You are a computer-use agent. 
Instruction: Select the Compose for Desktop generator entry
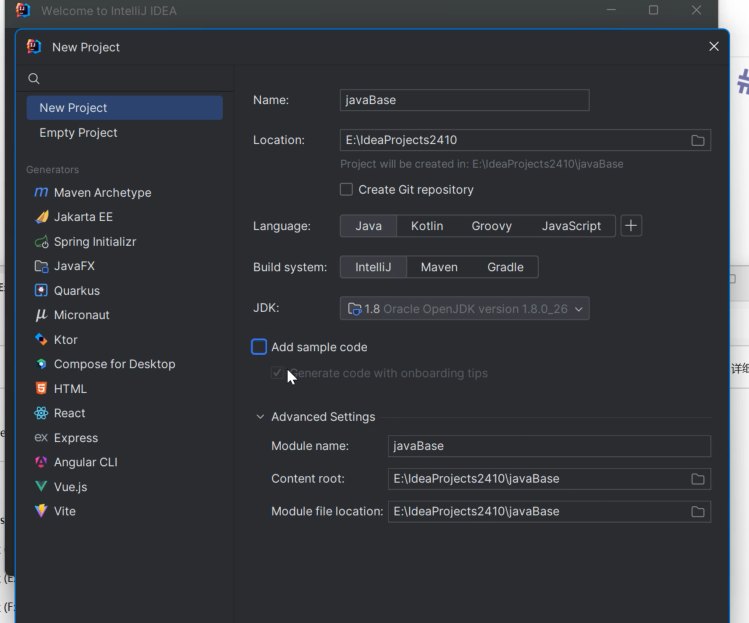click(125, 364)
